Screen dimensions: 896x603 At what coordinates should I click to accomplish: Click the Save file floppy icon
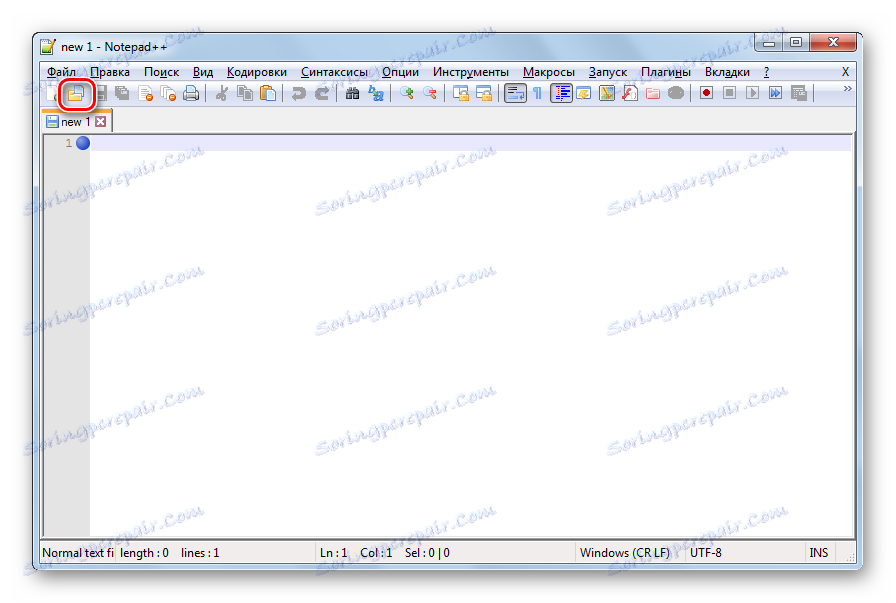pyautogui.click(x=101, y=93)
